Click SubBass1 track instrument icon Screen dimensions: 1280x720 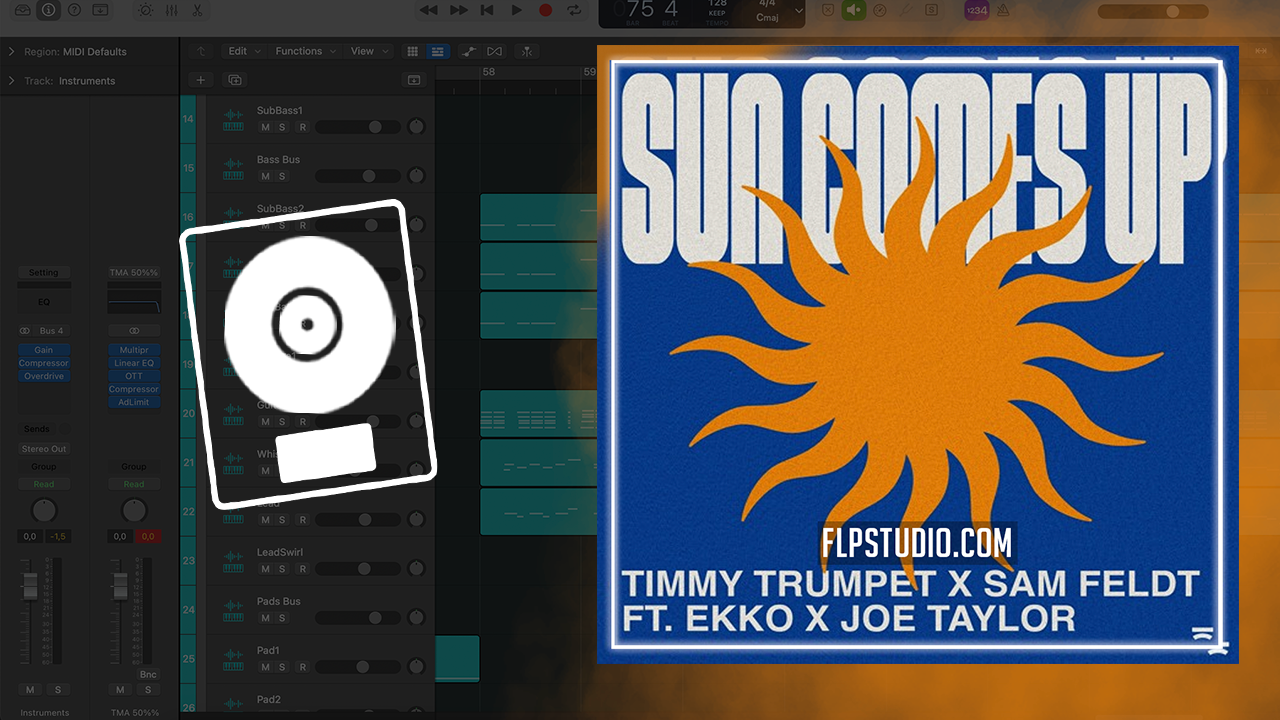pos(233,120)
